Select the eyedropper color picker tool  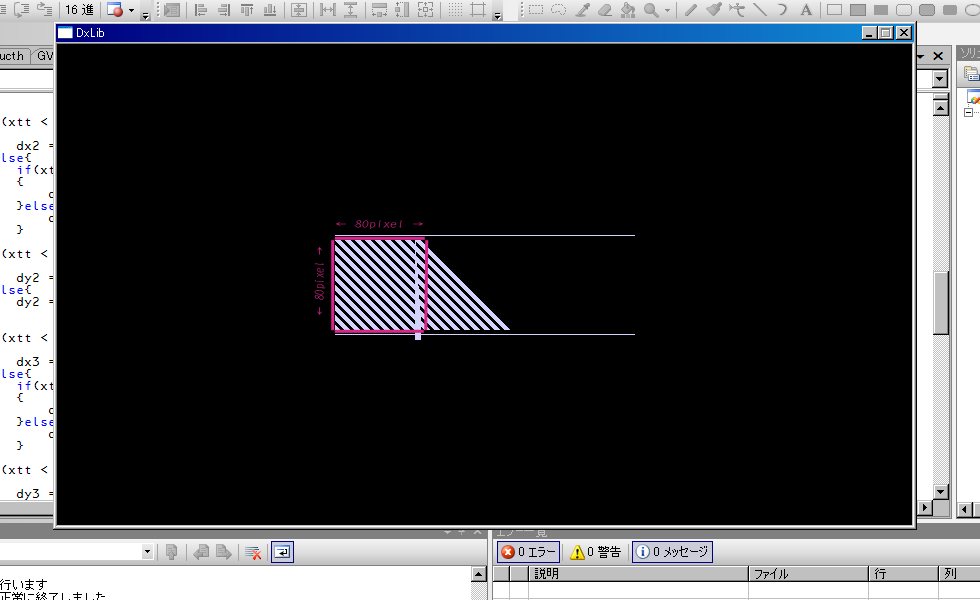coord(582,10)
